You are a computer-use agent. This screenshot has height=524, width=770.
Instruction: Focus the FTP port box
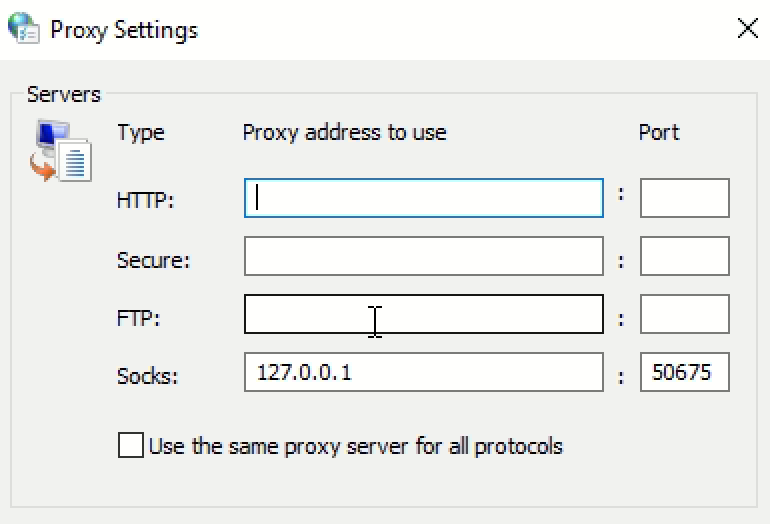tap(684, 314)
